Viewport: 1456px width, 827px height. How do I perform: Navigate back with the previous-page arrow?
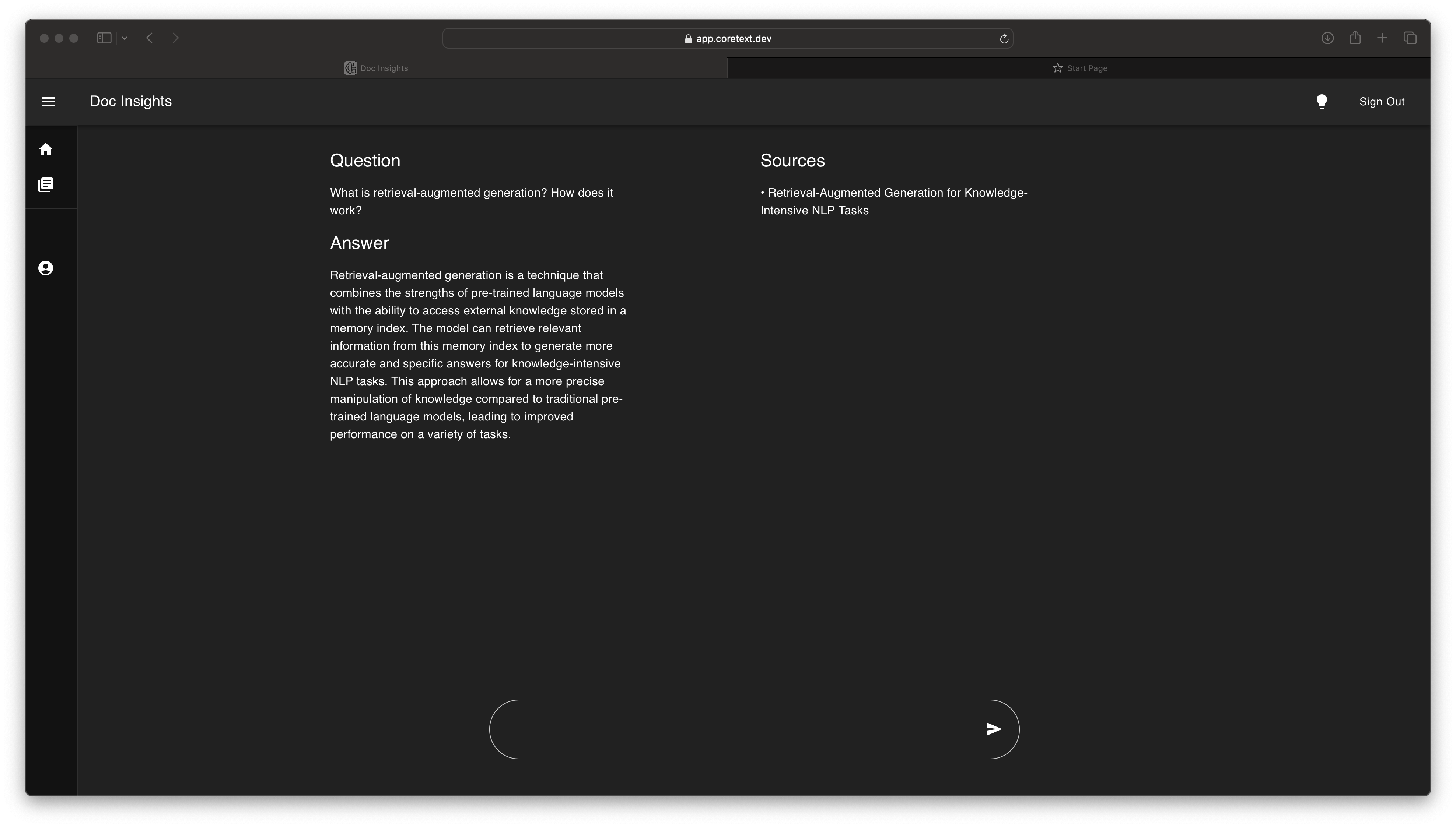coord(150,38)
